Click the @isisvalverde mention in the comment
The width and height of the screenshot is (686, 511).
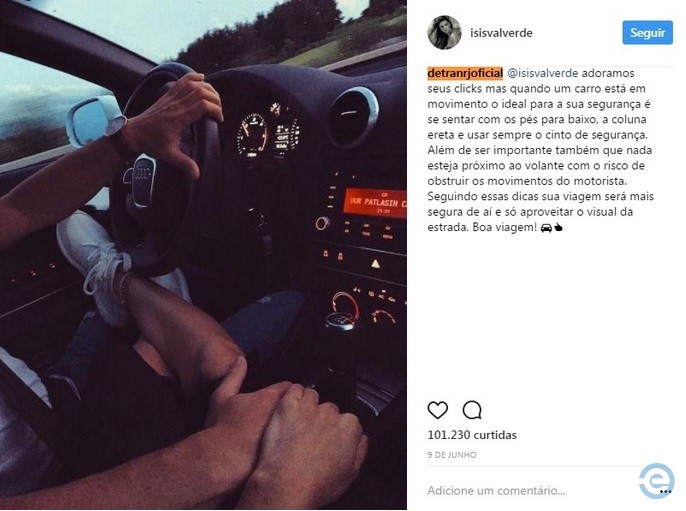click(x=542, y=73)
